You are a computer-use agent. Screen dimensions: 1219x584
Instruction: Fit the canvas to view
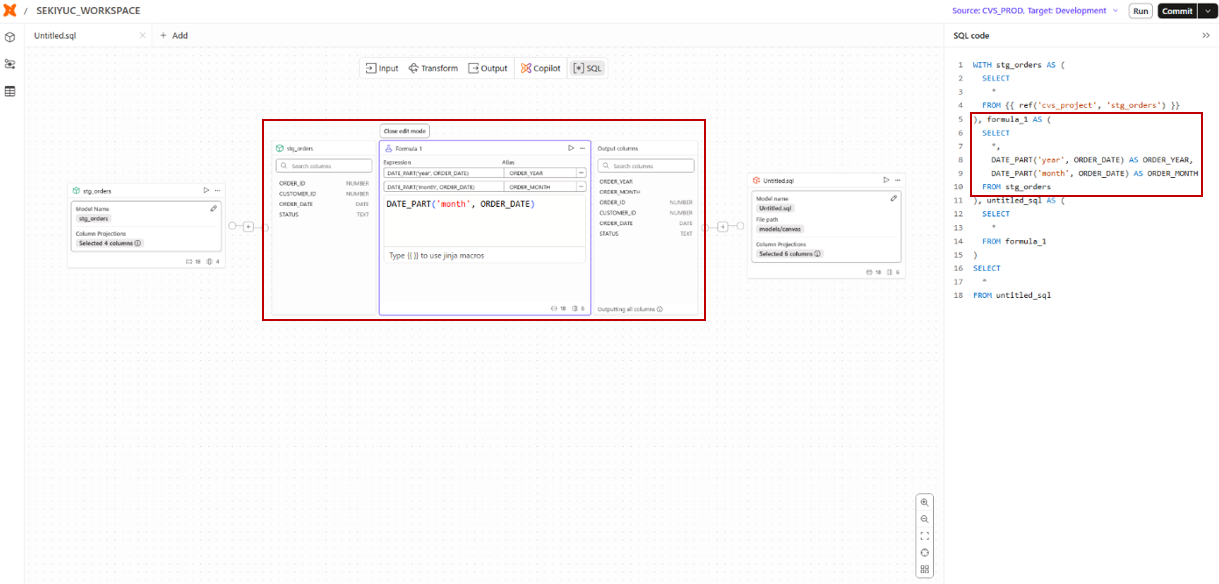tap(925, 536)
